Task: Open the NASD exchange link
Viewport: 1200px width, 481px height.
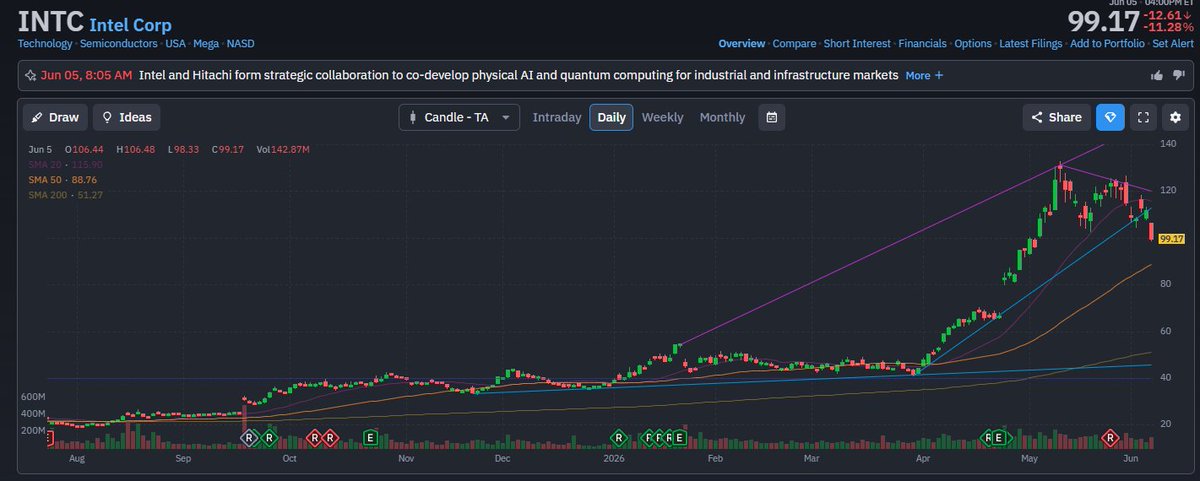Action: coord(240,44)
